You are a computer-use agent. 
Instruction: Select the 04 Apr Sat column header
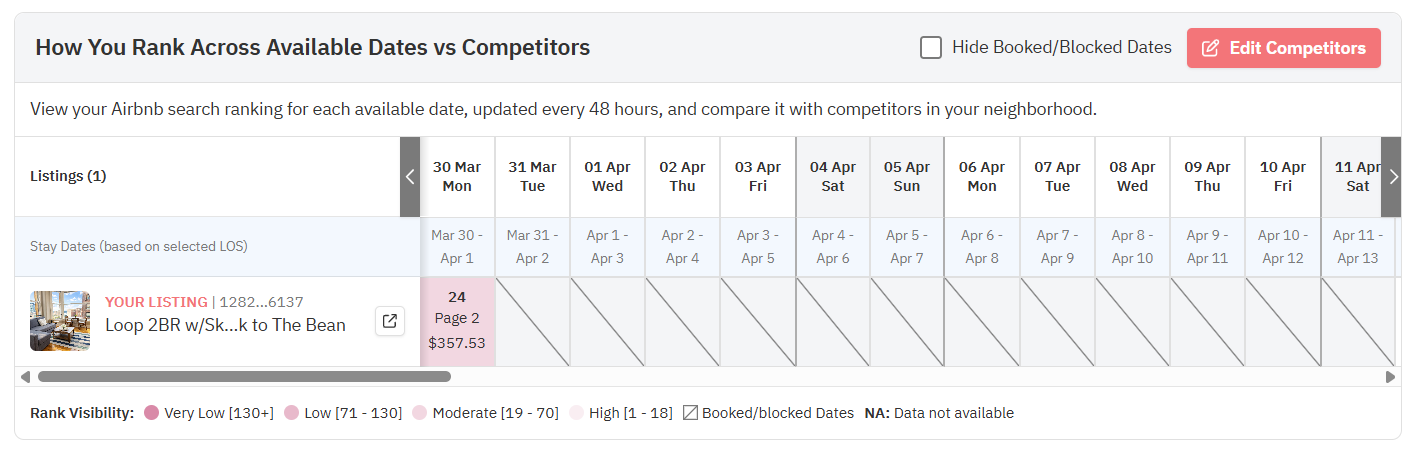point(833,177)
